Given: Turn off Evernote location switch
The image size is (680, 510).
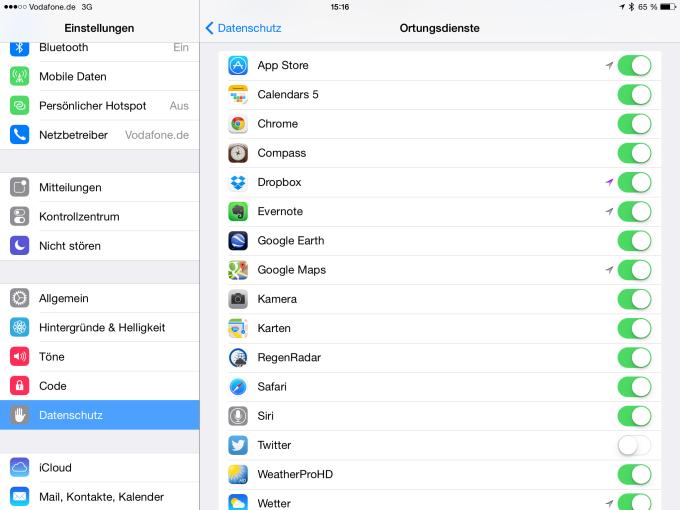Looking at the screenshot, I should click(634, 212).
